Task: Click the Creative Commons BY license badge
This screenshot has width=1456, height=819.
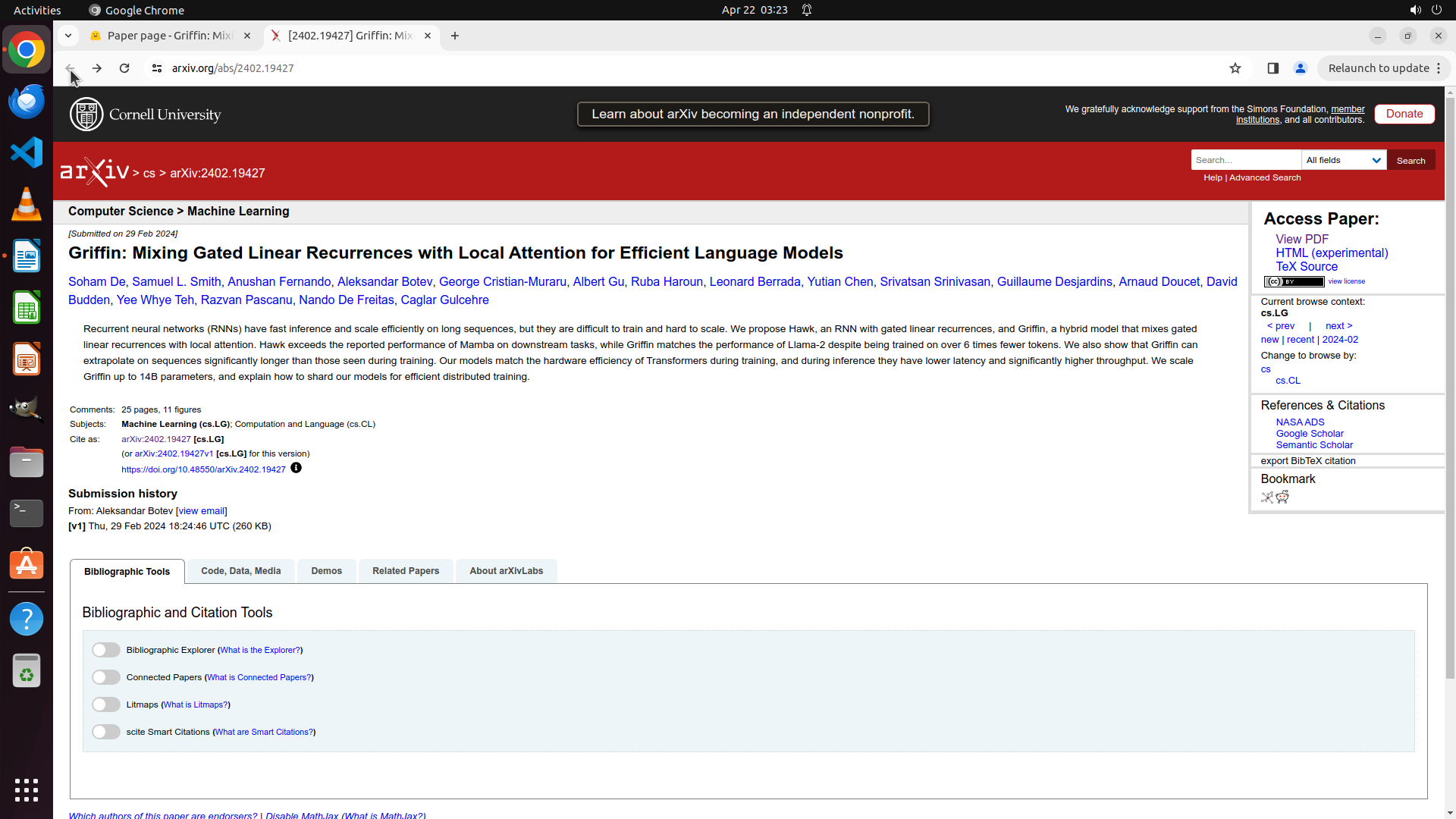Action: [x=1294, y=281]
